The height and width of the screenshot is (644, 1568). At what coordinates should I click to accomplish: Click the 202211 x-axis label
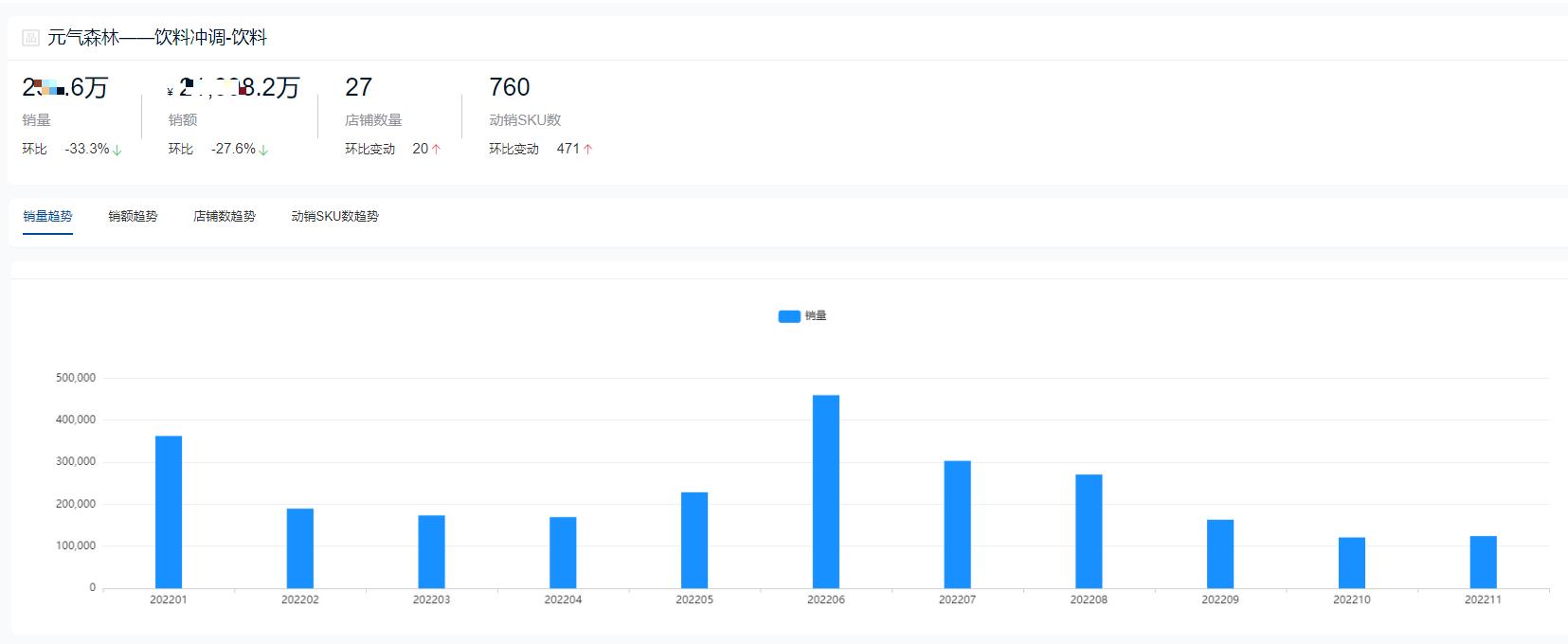pos(1483,599)
